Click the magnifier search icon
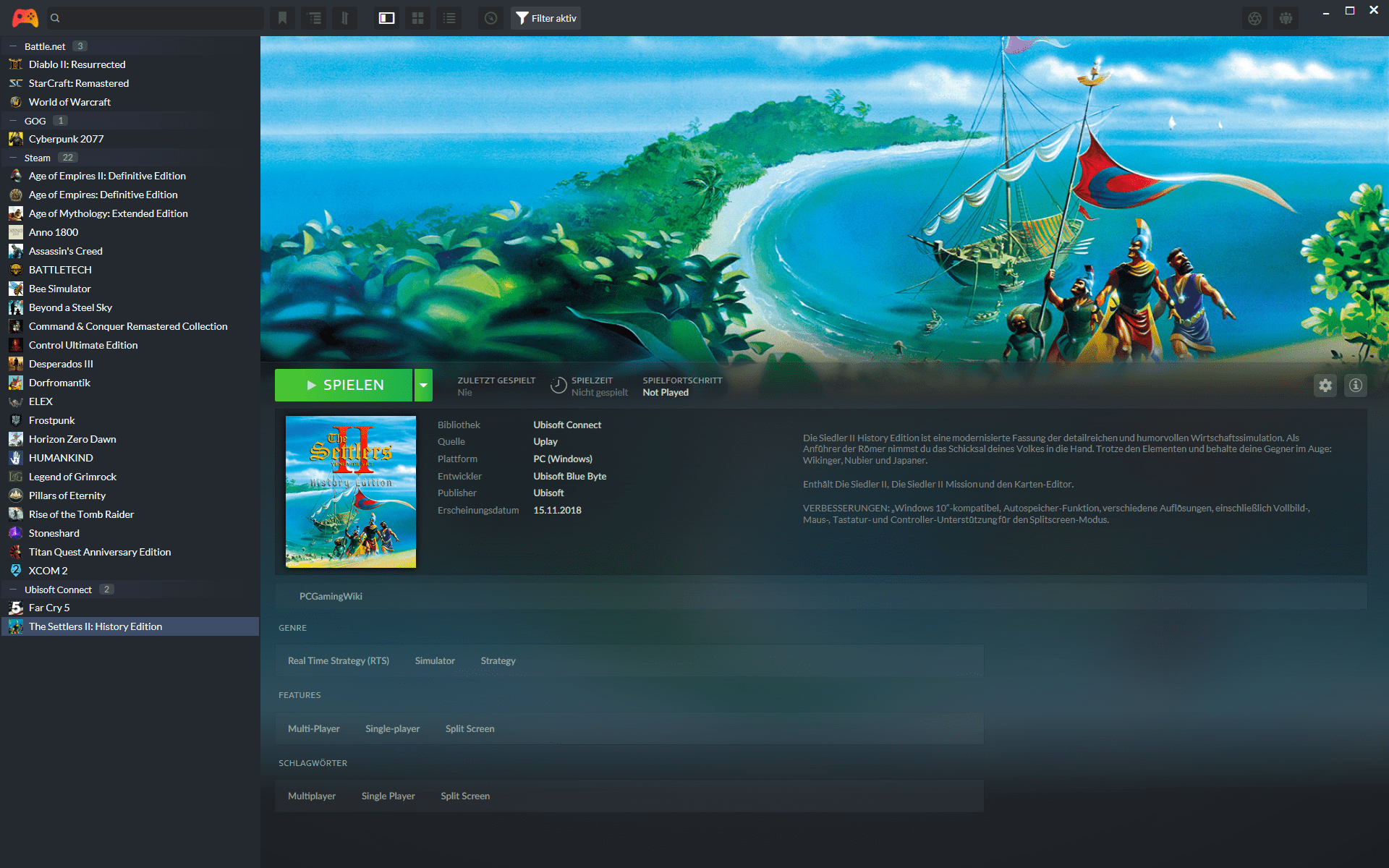This screenshot has height=868, width=1389. pos(55,18)
